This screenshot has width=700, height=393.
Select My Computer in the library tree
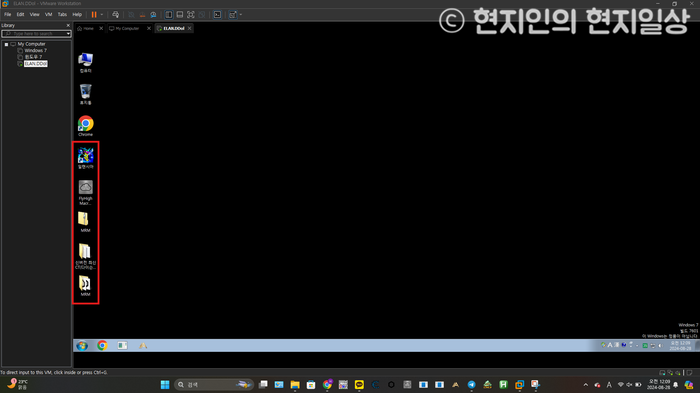tap(31, 44)
